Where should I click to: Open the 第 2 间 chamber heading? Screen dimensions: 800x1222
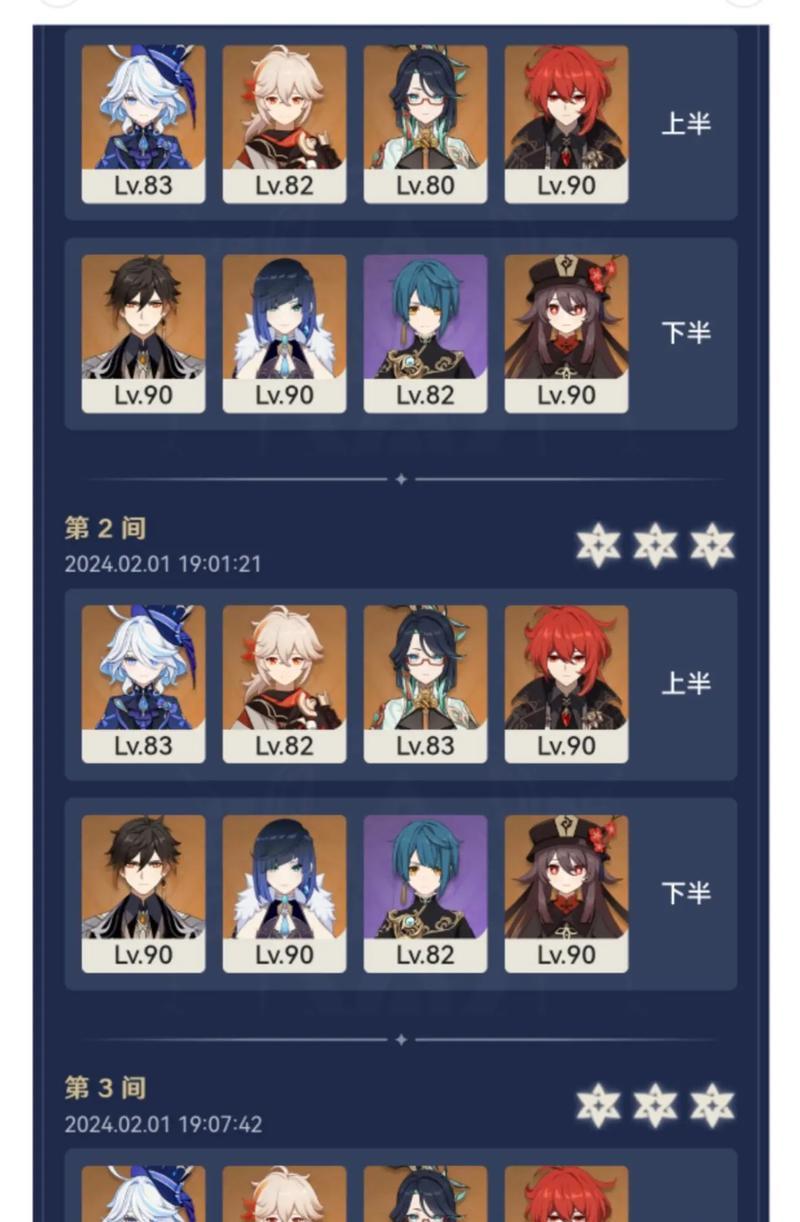[105, 528]
